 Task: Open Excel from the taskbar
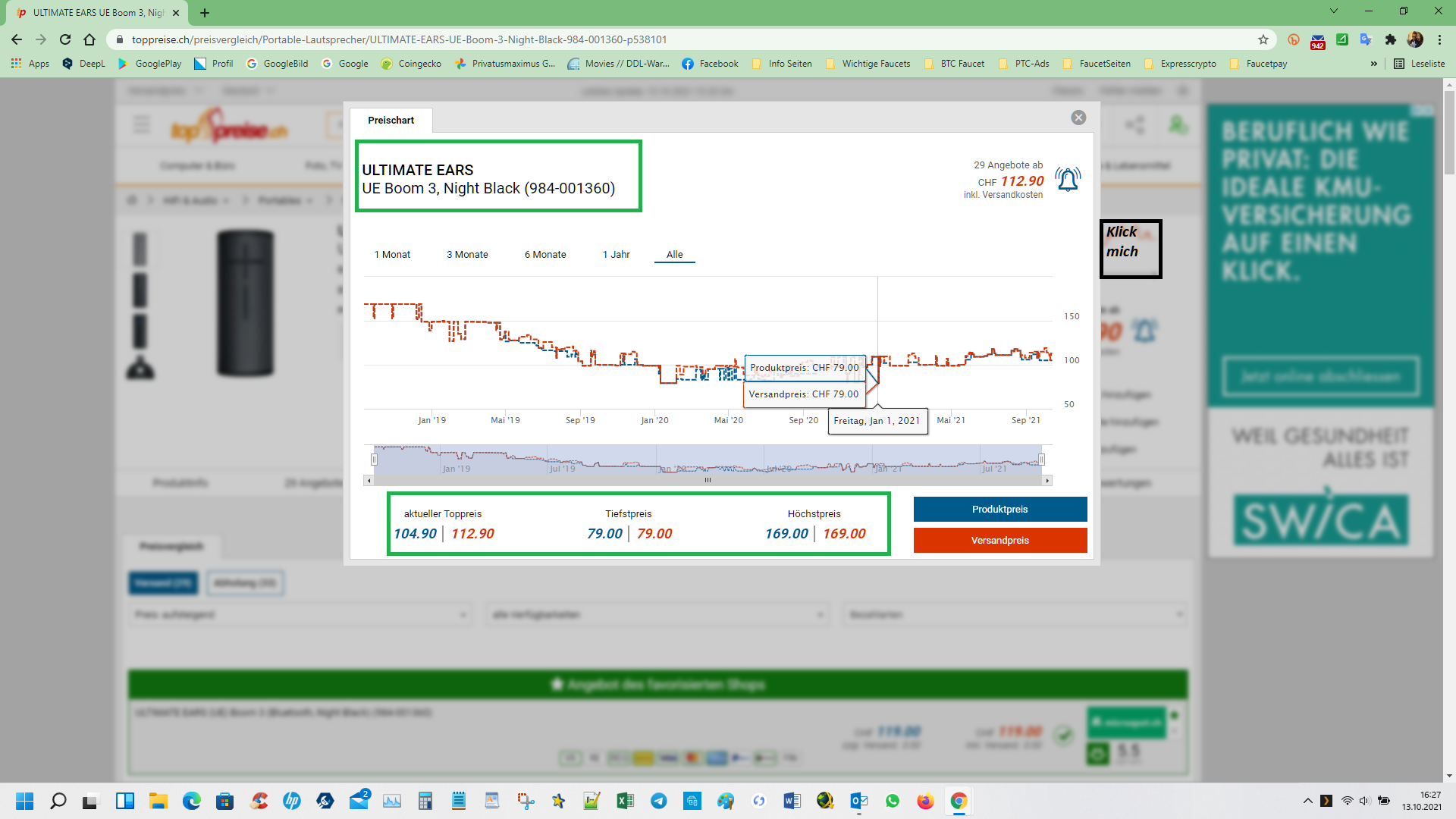coord(625,801)
